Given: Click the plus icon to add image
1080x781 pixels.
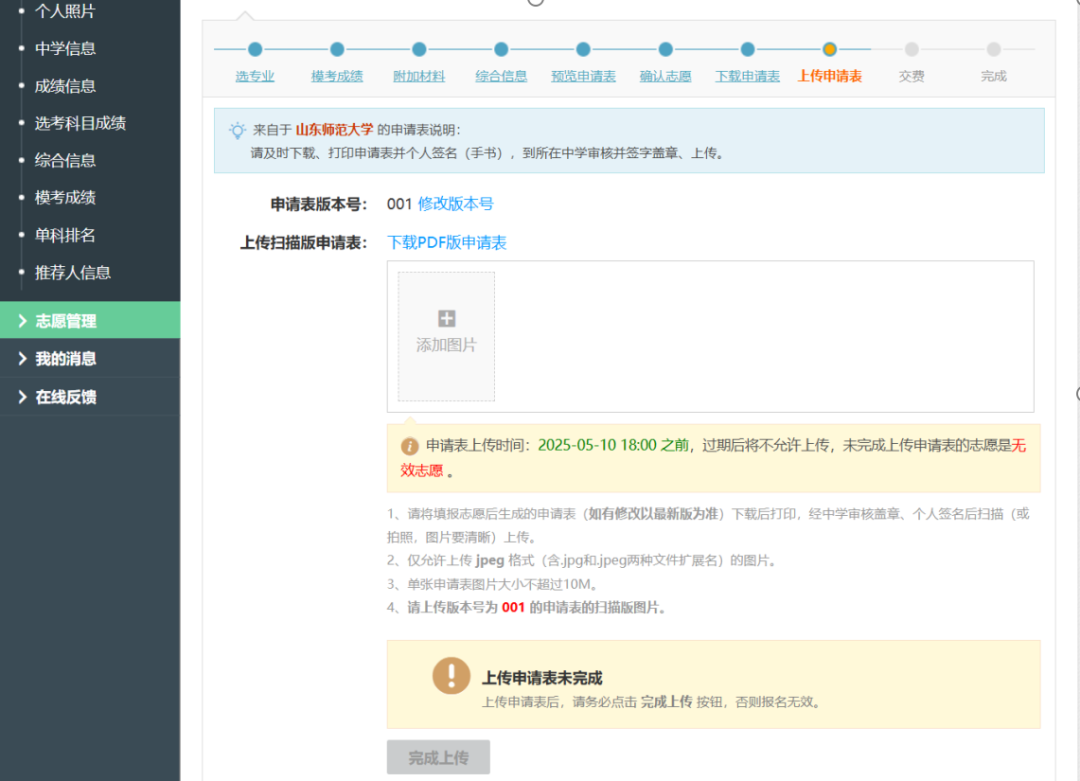Looking at the screenshot, I should click(x=447, y=319).
